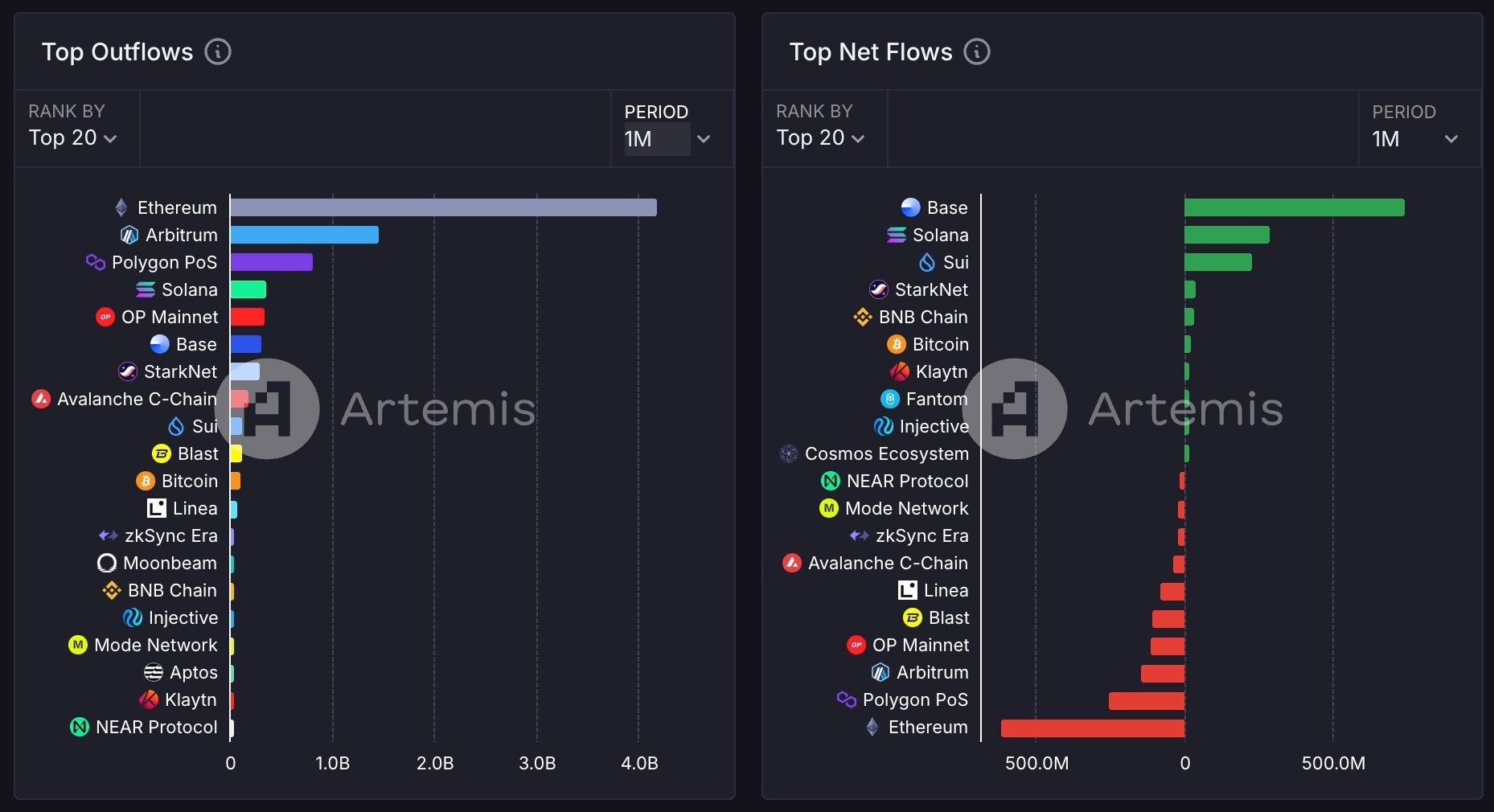Click the 2.0B axis label in Top Outflows
The height and width of the screenshot is (812, 1494).
(435, 763)
